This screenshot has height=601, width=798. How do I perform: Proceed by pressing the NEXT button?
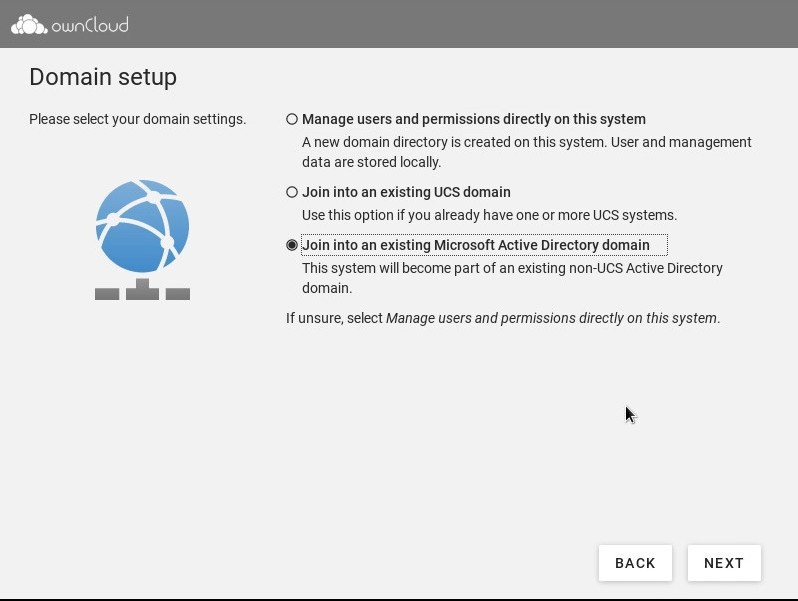(724, 563)
